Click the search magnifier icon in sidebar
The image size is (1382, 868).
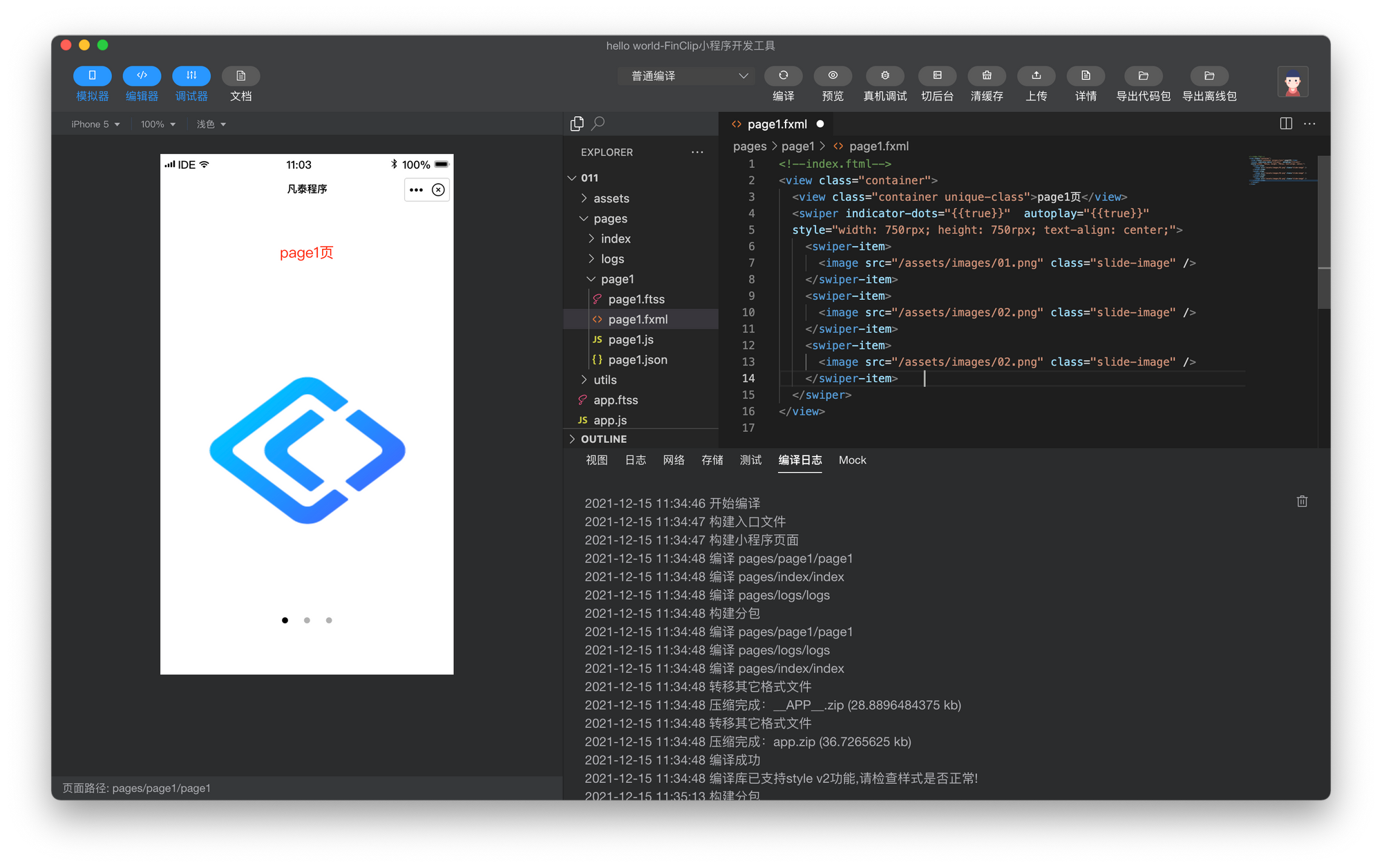pos(598,123)
